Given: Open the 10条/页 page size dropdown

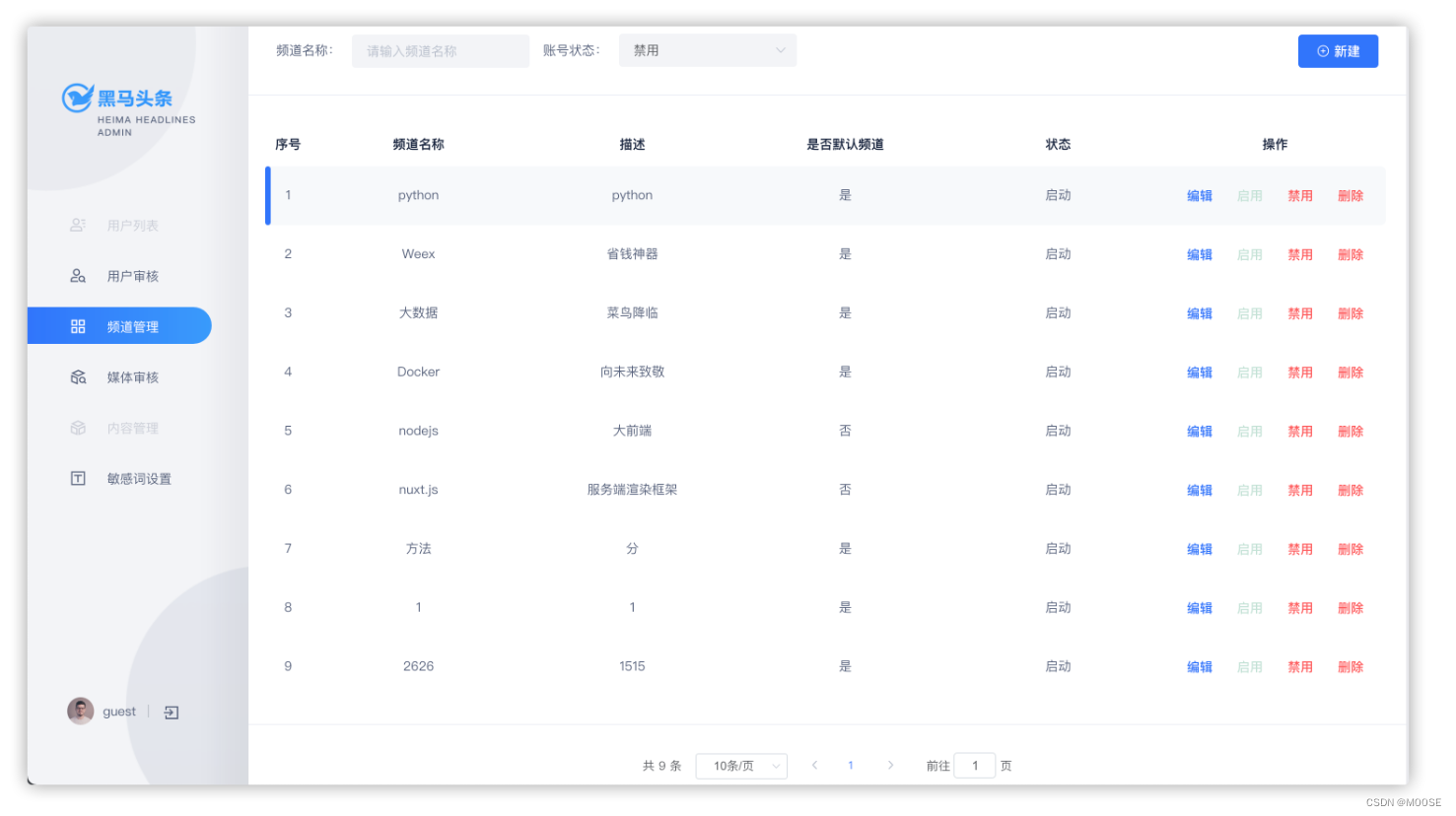Looking at the screenshot, I should click(741, 766).
